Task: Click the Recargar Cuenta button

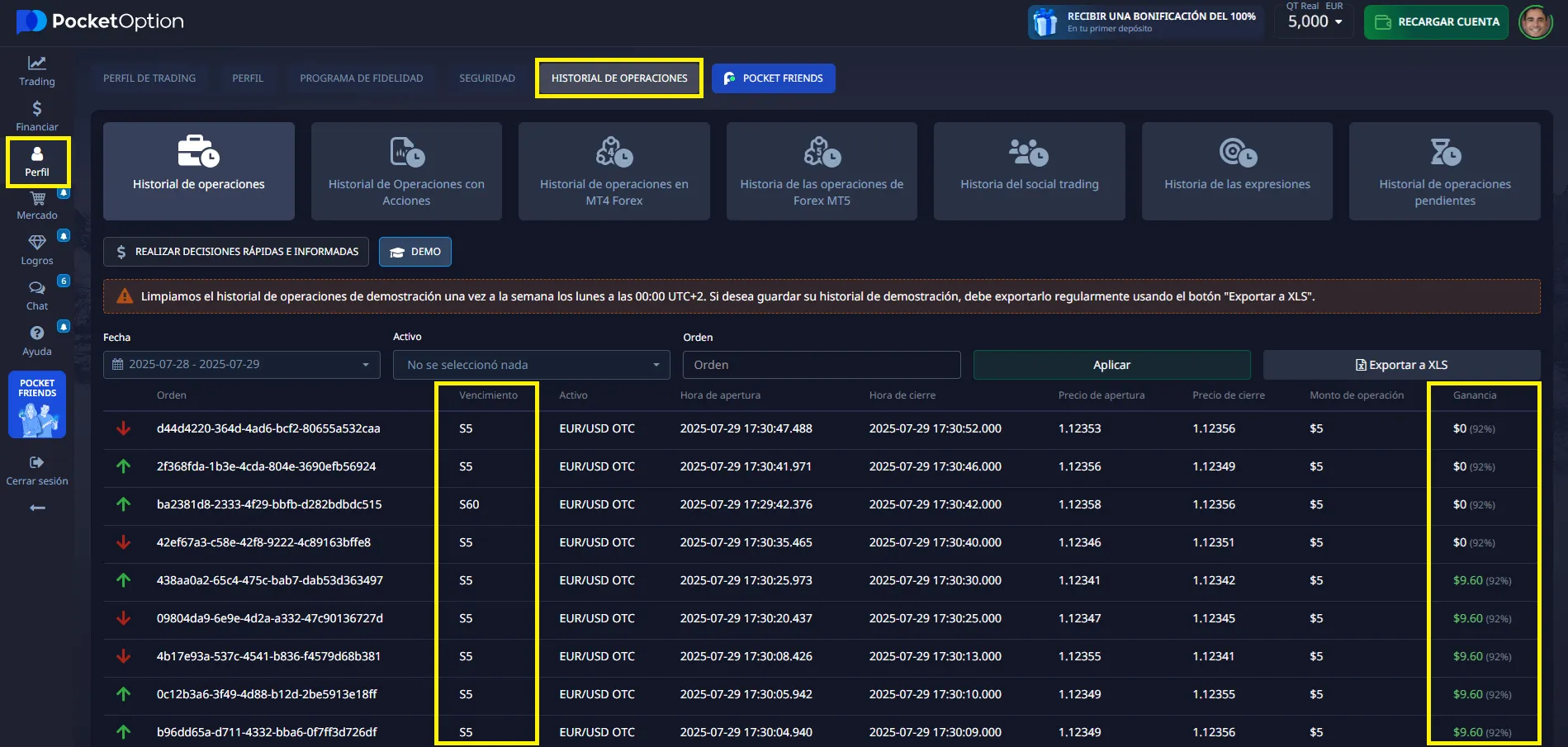Action: coord(1437,22)
